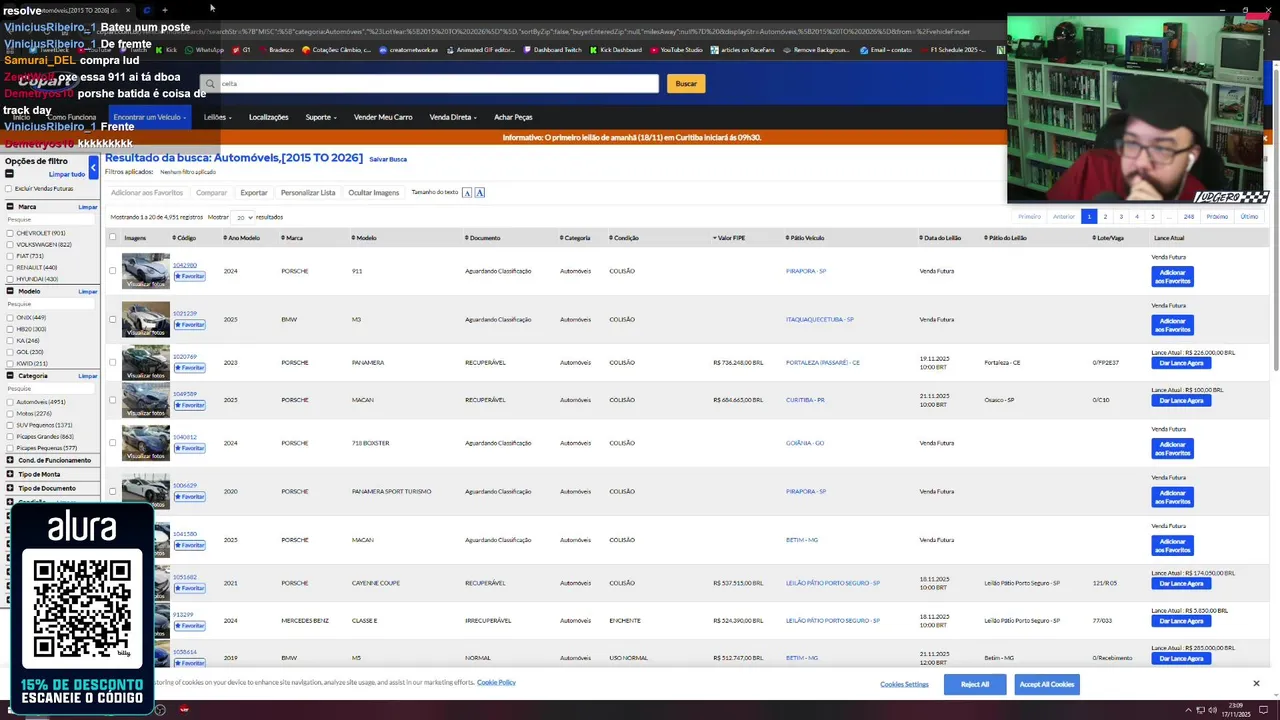Favorite the Mercedes Classe E lot 913299
The height and width of the screenshot is (720, 1280).
(x=190, y=626)
